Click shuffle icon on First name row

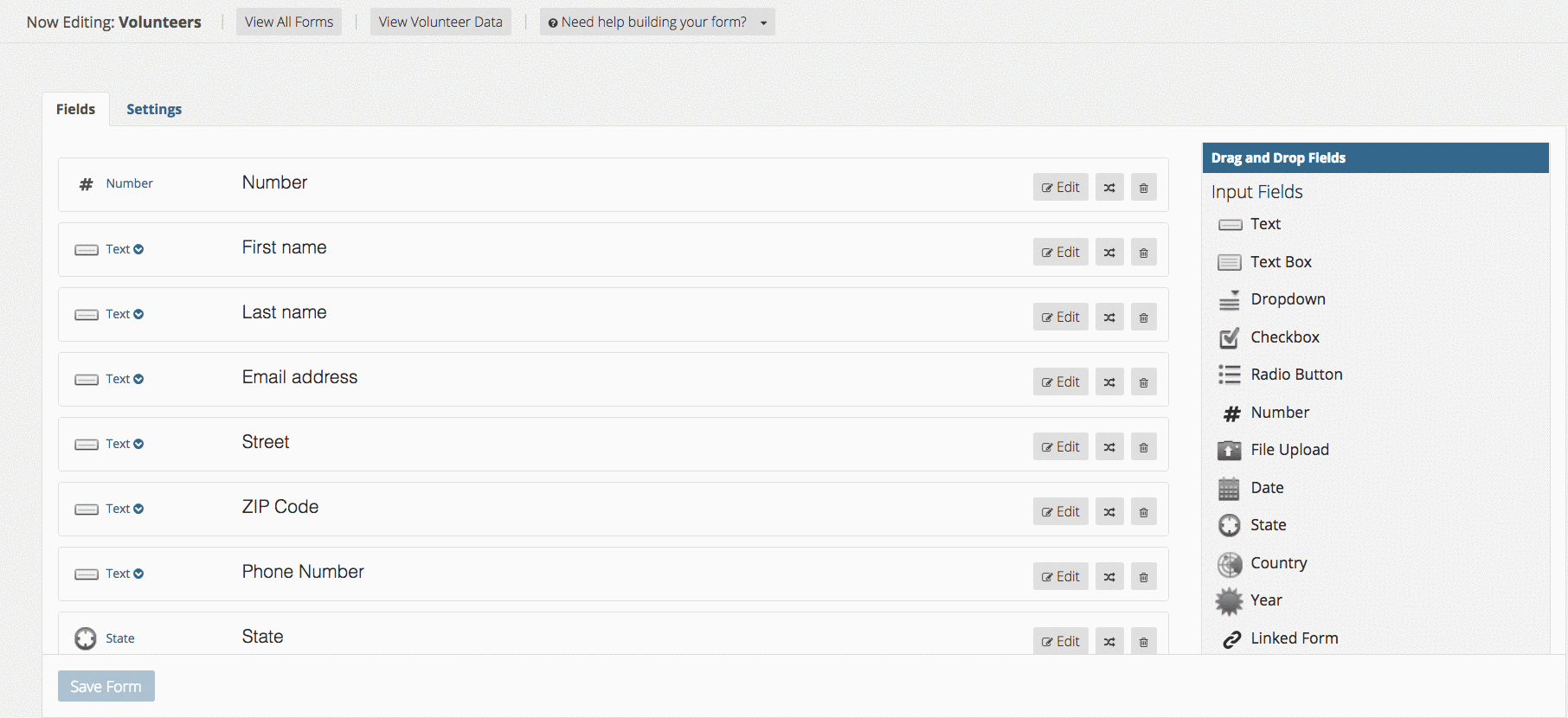tap(1109, 253)
